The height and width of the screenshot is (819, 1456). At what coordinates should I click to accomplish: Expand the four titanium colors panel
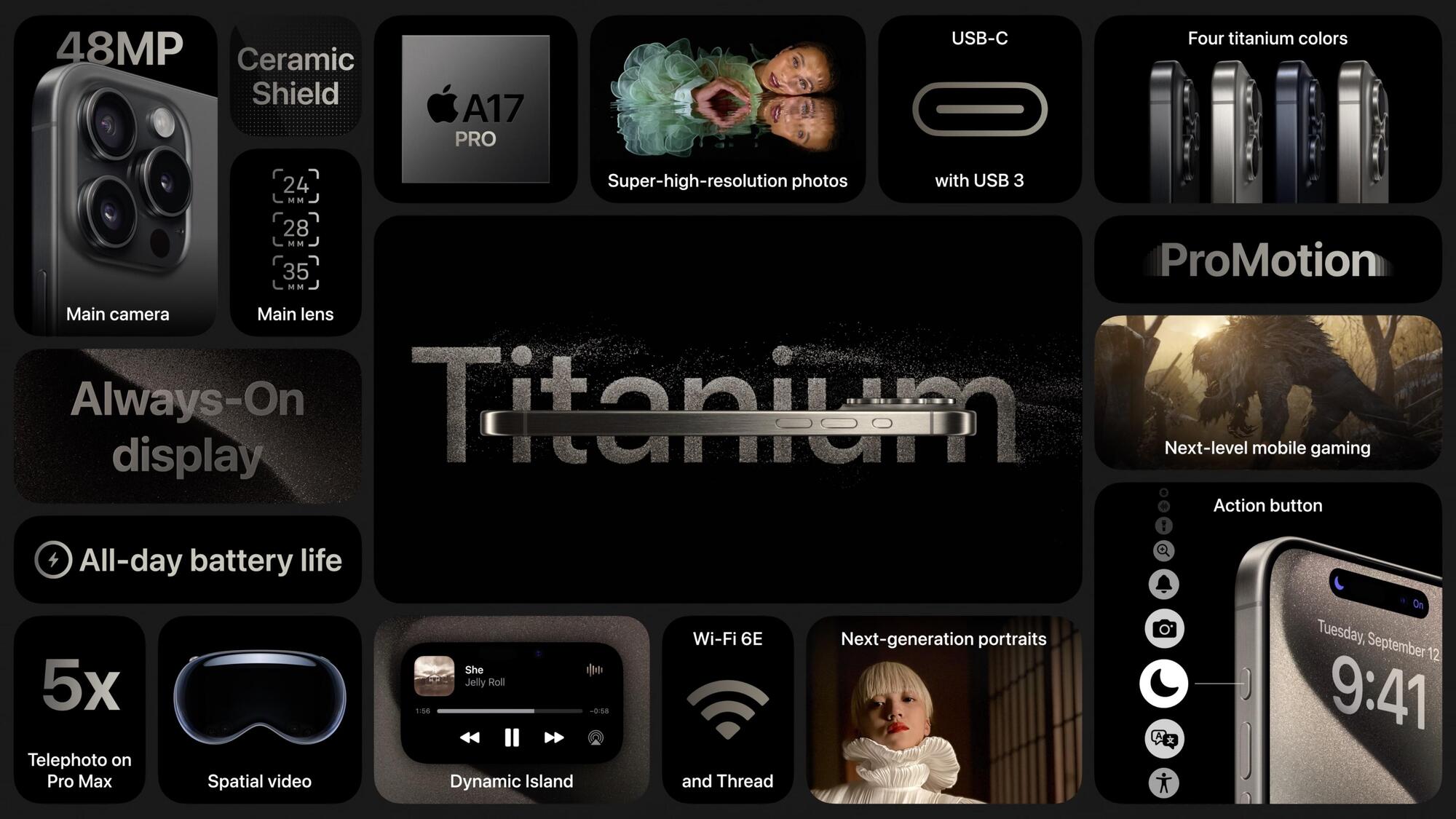tap(1267, 113)
